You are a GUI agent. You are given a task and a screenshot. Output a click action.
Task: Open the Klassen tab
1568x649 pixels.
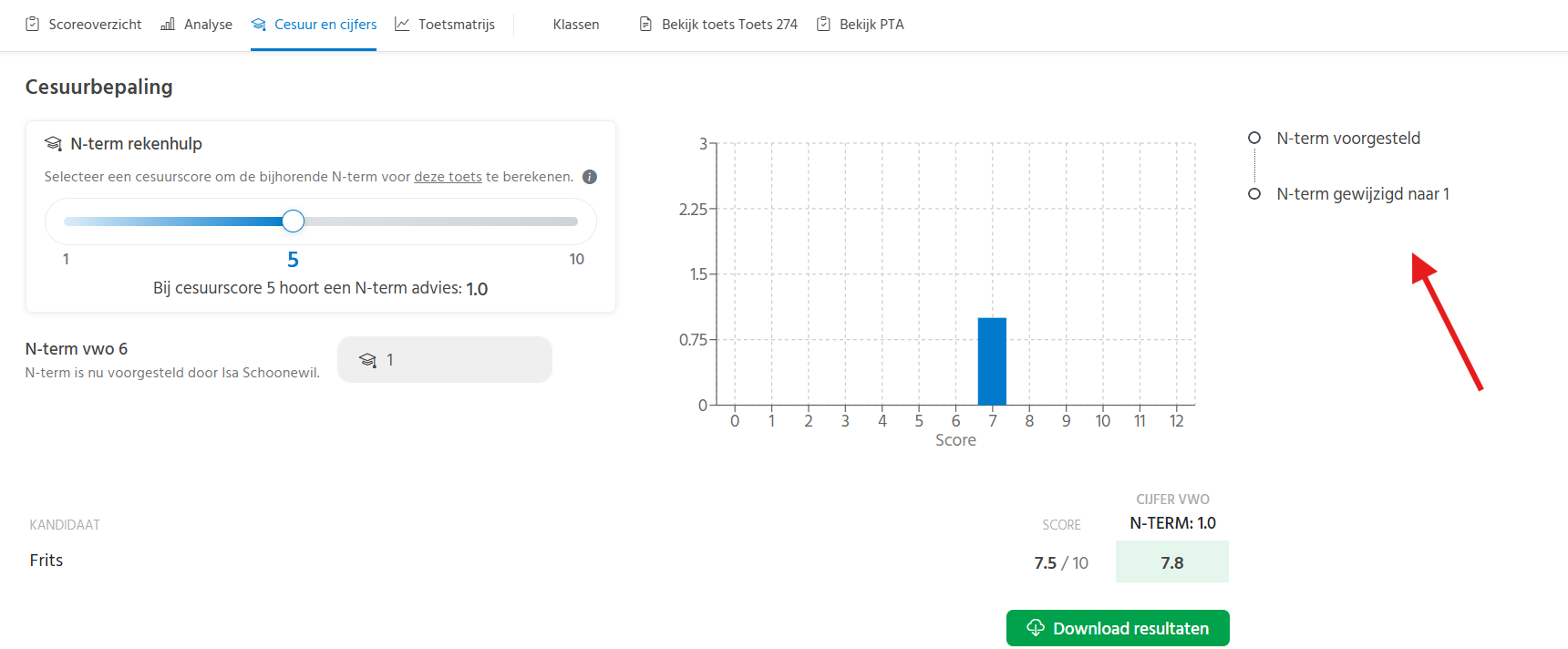575,25
